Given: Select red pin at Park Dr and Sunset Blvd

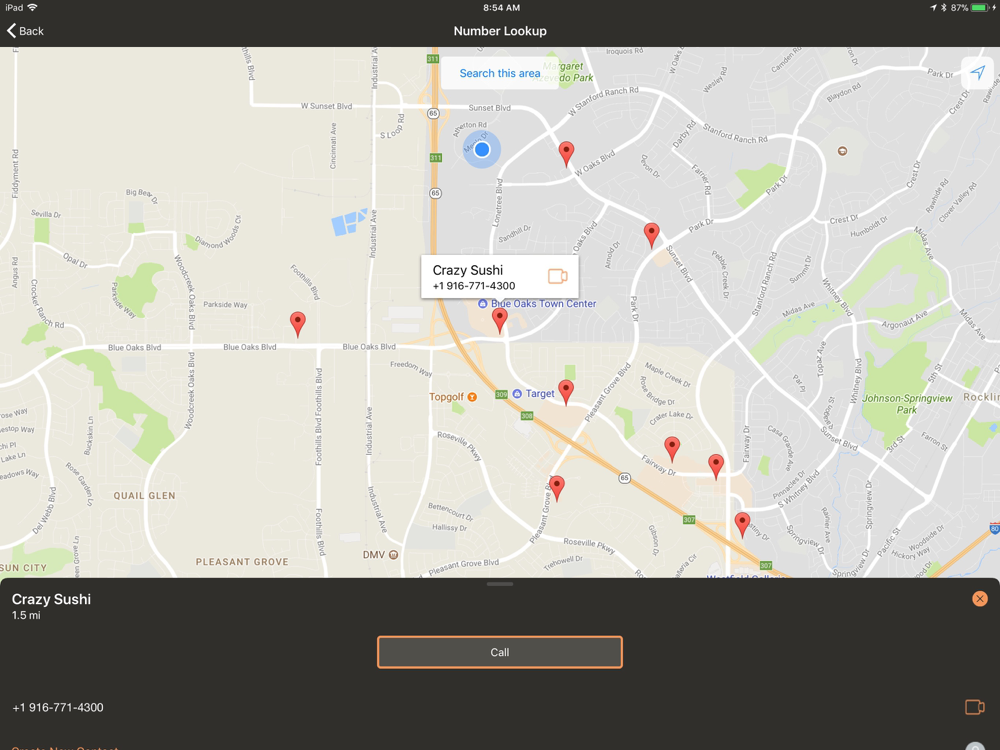Looking at the screenshot, I should tap(651, 235).
